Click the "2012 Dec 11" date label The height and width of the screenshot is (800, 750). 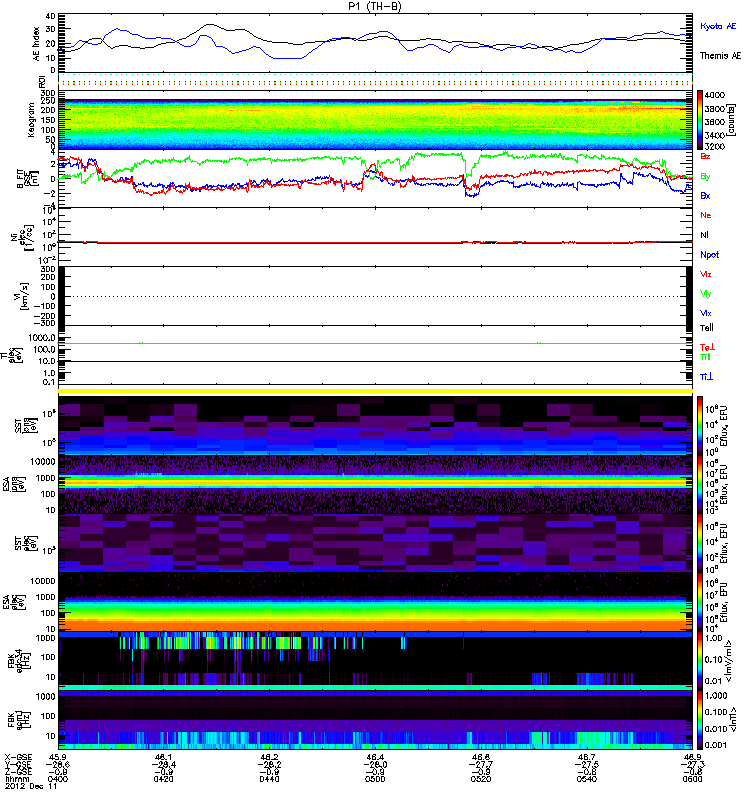pos(30,787)
